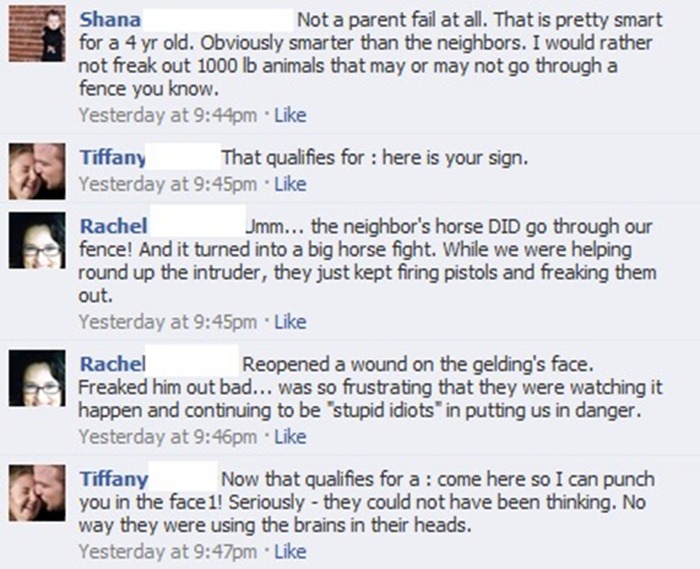
Task: Open Tiffany's photo beside 'here is your sign' comment
Action: (36, 170)
